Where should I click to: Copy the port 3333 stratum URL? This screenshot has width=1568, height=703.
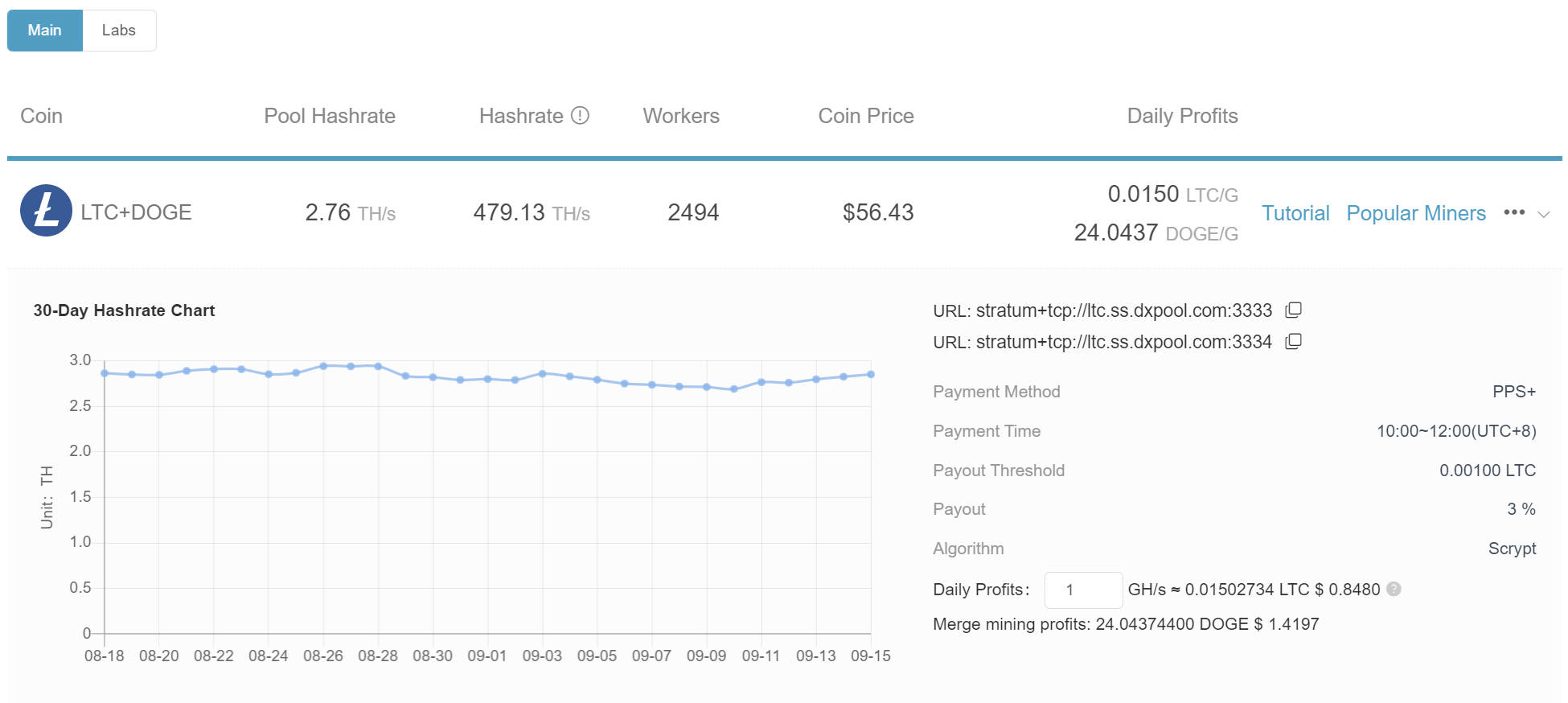[1293, 310]
